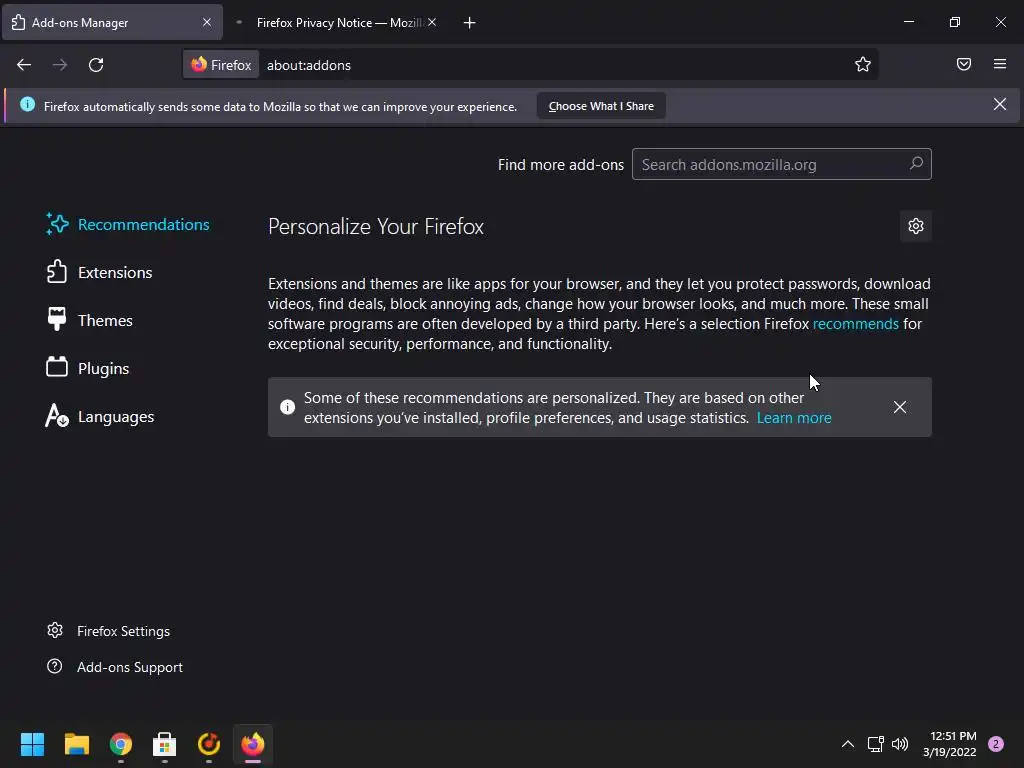1024x768 pixels.
Task: Open the Windows Start menu
Action: (x=32, y=744)
